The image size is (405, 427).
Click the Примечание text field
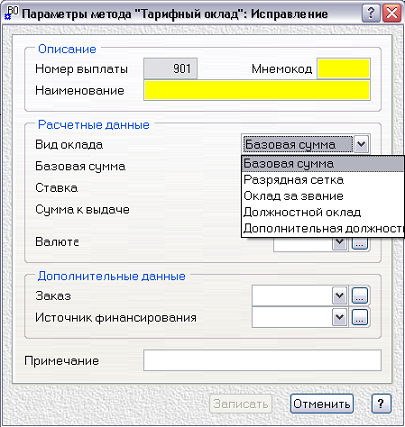[x=262, y=360]
